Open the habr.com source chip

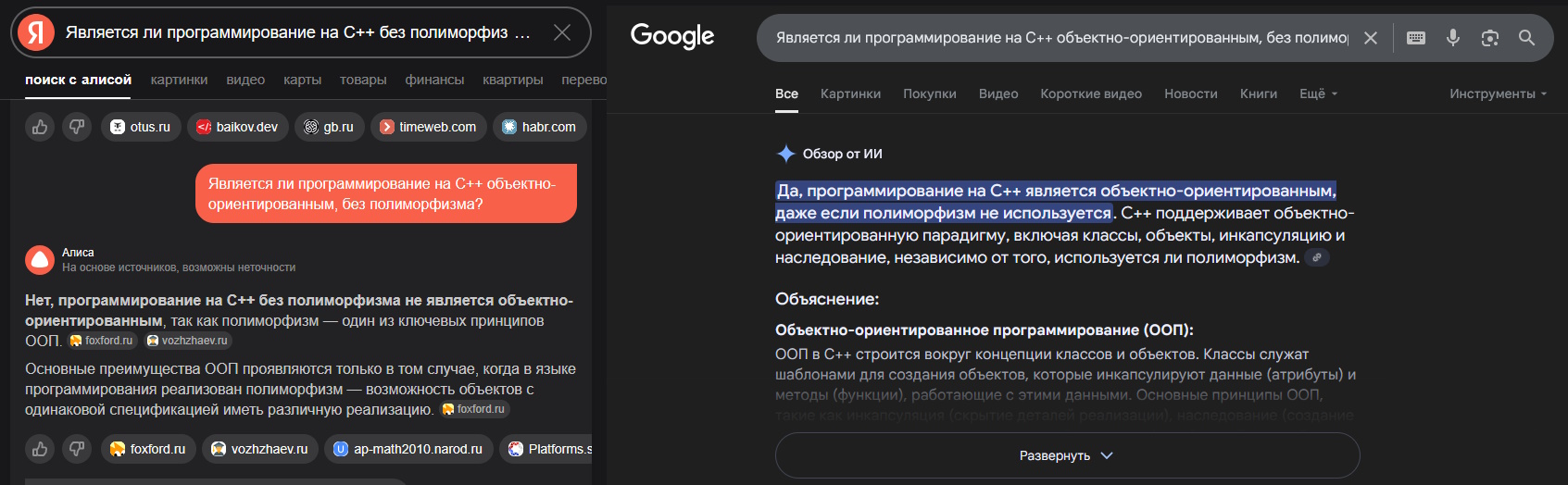tap(539, 127)
